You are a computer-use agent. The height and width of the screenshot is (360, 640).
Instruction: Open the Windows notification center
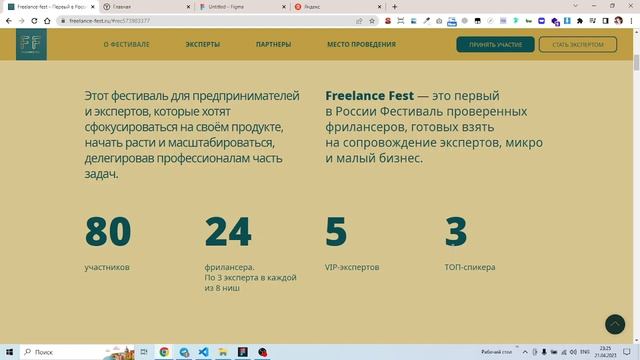627,351
